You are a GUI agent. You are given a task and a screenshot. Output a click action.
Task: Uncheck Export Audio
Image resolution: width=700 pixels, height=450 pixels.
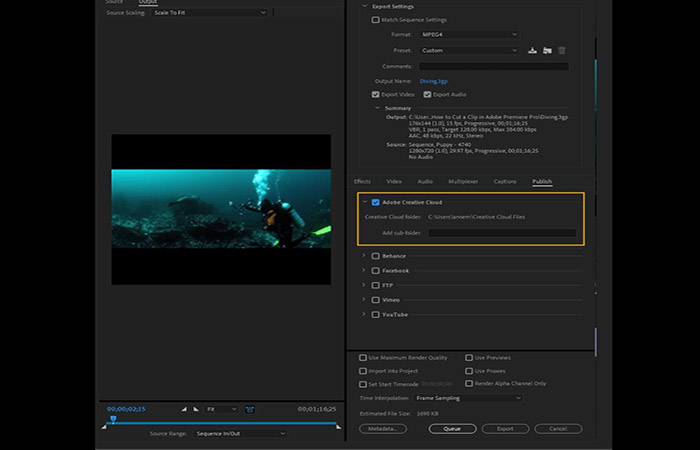coord(427,94)
